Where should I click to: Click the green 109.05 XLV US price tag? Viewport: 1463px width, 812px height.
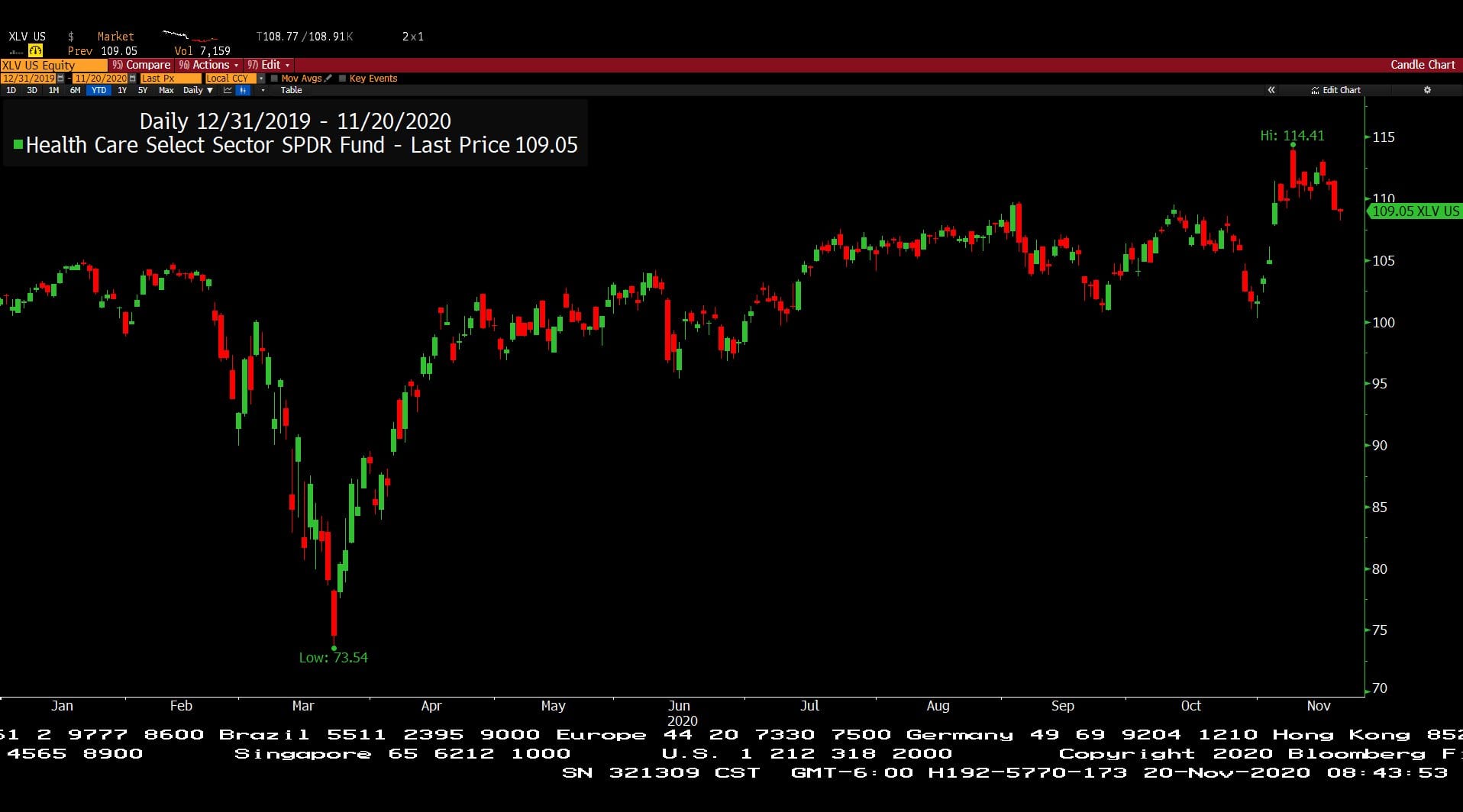point(1414,211)
